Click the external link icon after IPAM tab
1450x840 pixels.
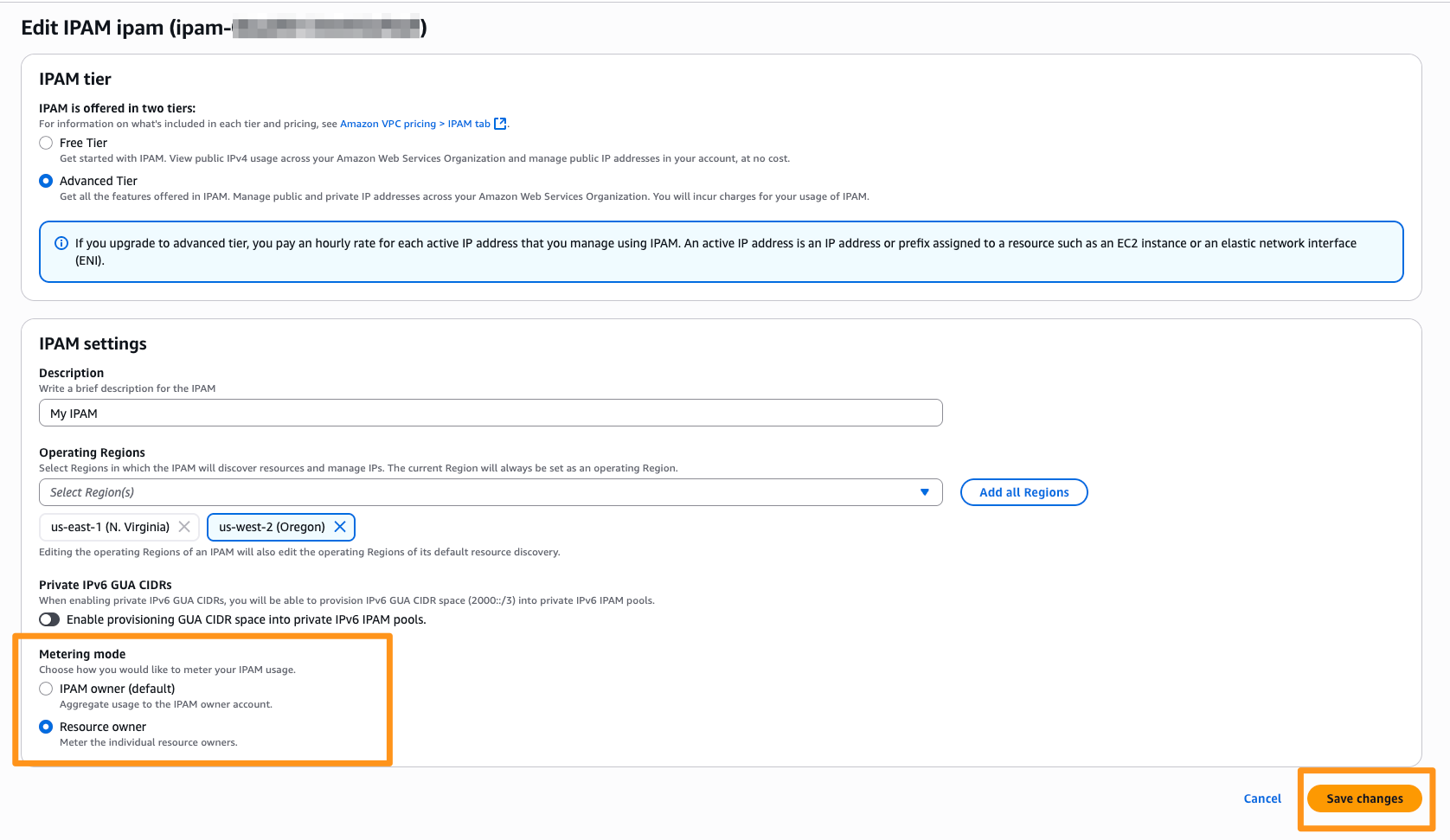pyautogui.click(x=500, y=123)
